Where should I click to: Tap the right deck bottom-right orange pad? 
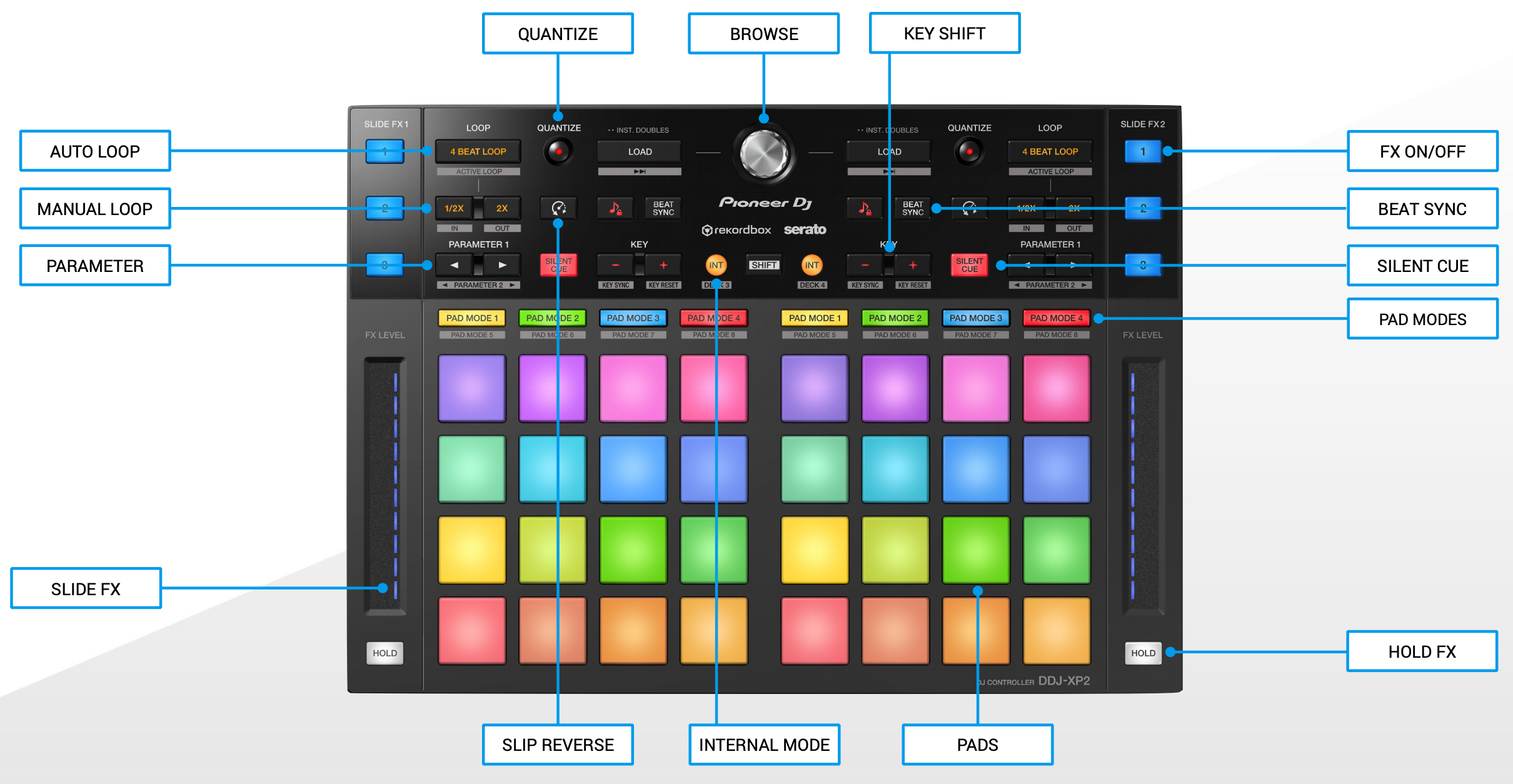click(x=1057, y=630)
